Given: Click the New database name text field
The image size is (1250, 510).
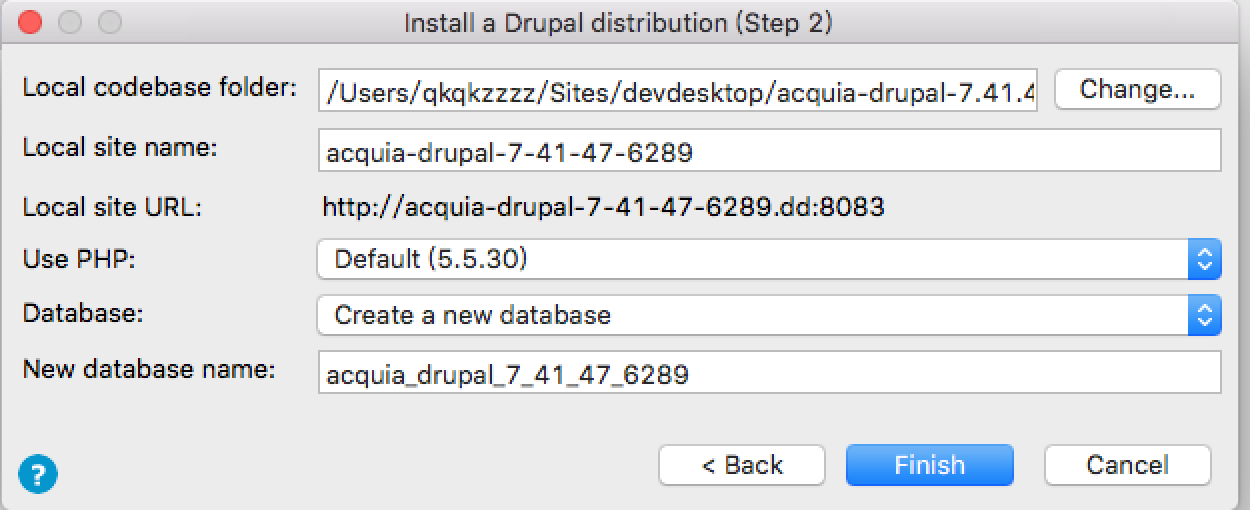Looking at the screenshot, I should click(x=769, y=373).
